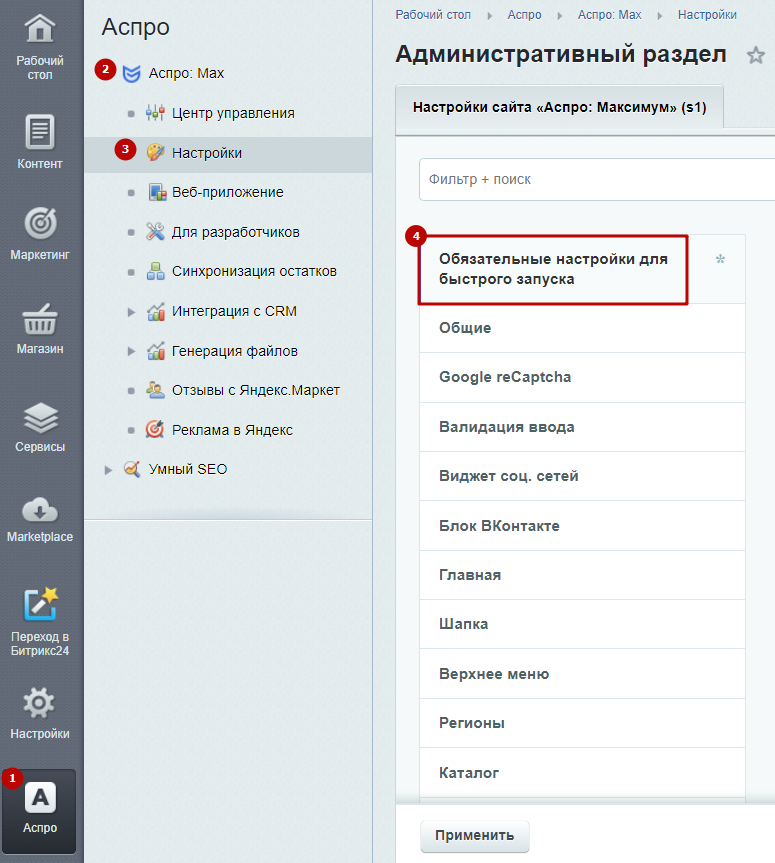The image size is (775, 863).
Task: Go to Аспро breadcrumb link
Action: point(525,15)
